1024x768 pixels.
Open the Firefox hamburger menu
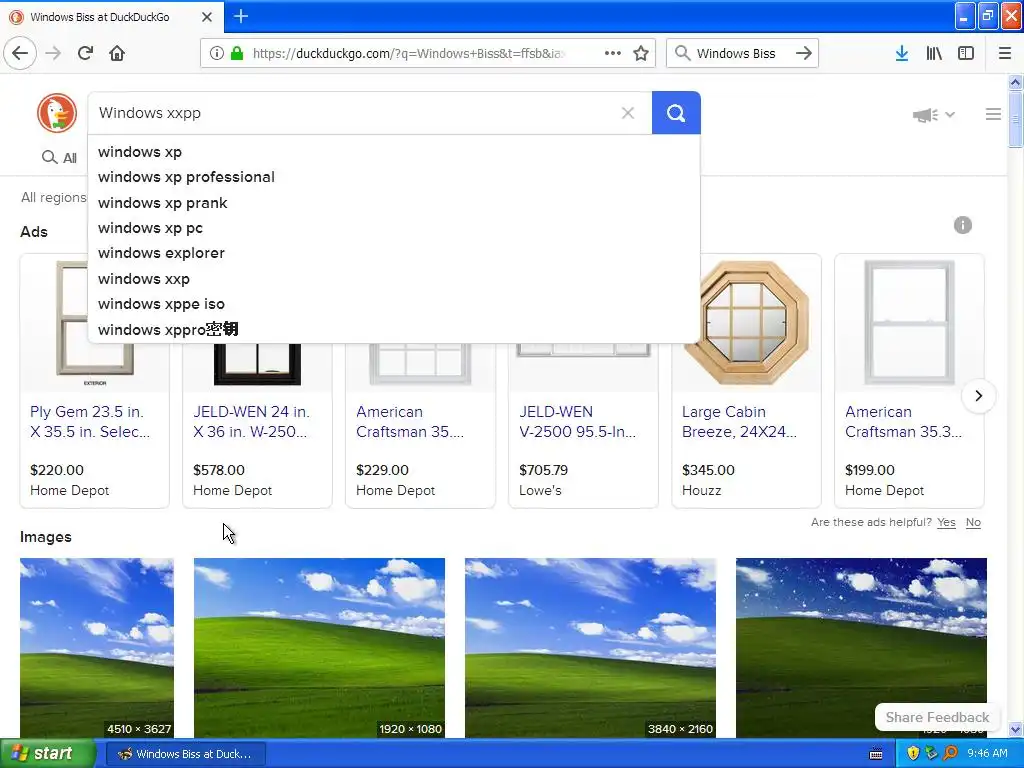pos(1005,53)
